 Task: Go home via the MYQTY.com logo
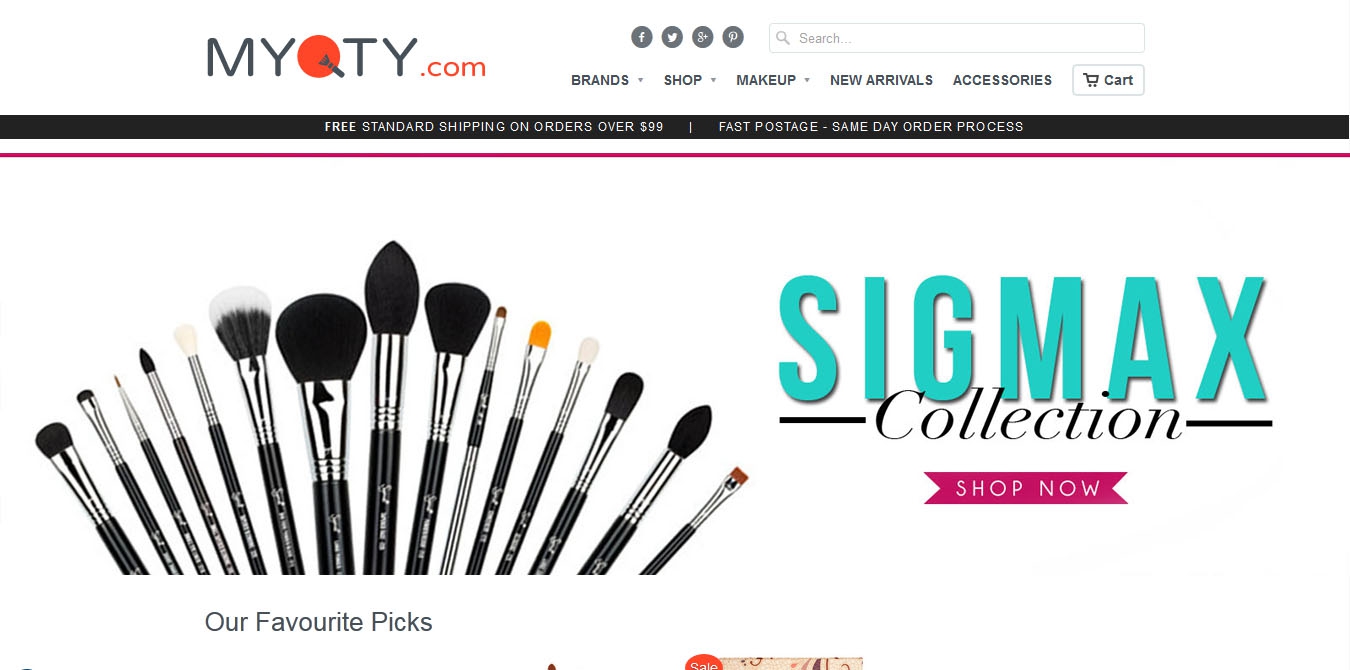pyautogui.click(x=346, y=57)
